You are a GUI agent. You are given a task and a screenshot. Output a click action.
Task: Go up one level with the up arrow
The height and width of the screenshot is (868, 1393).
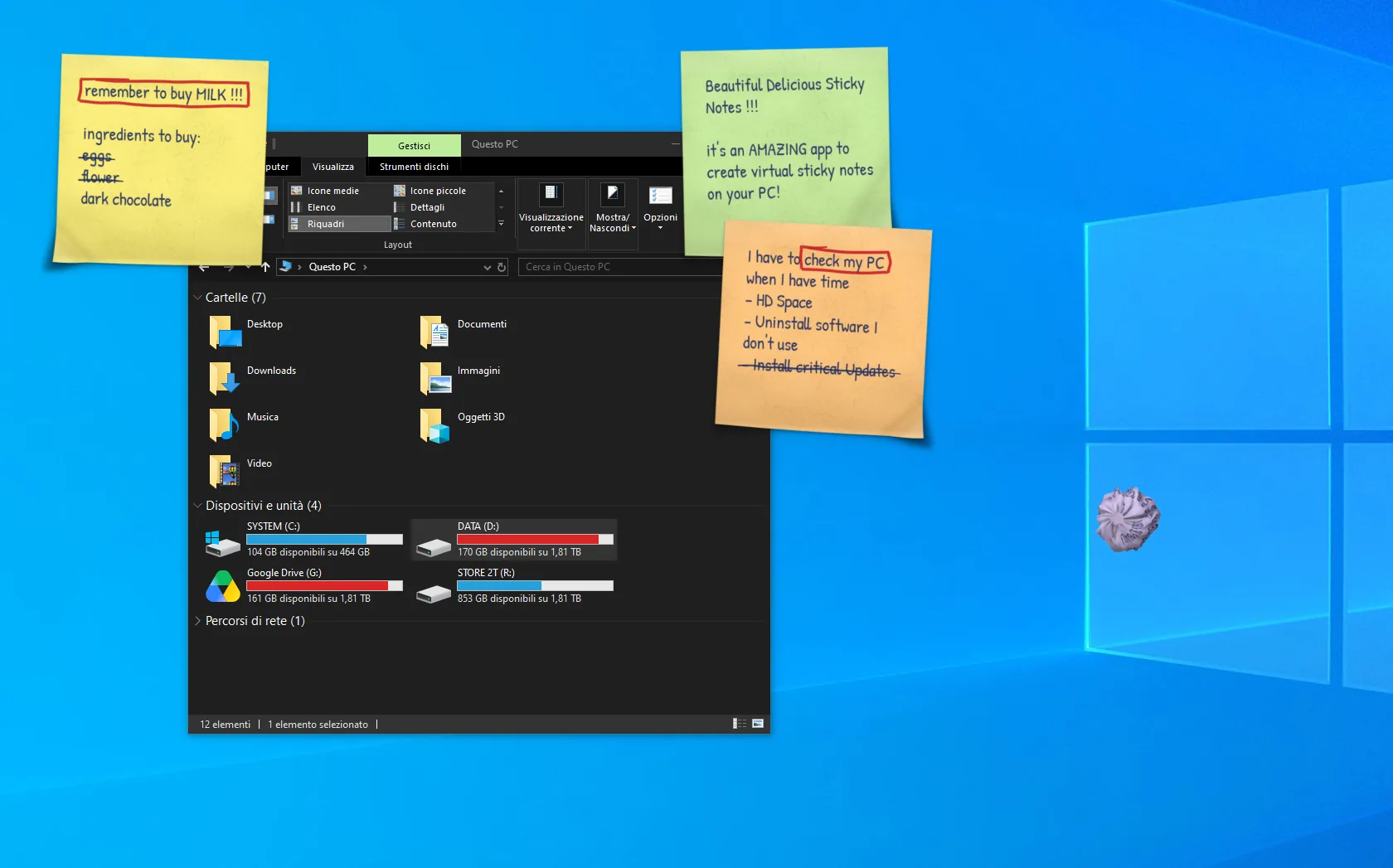click(x=265, y=267)
